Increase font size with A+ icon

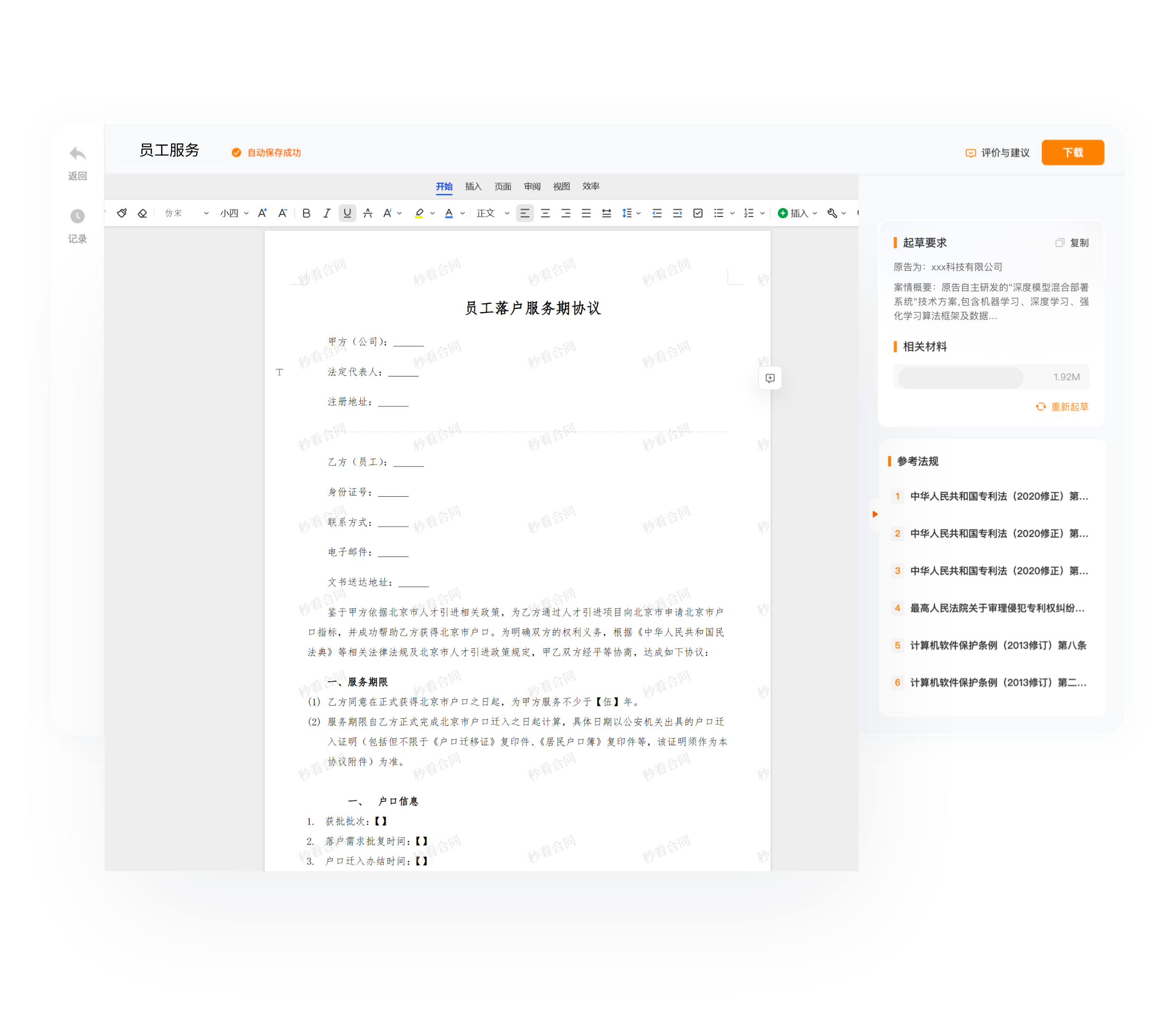pos(262,213)
